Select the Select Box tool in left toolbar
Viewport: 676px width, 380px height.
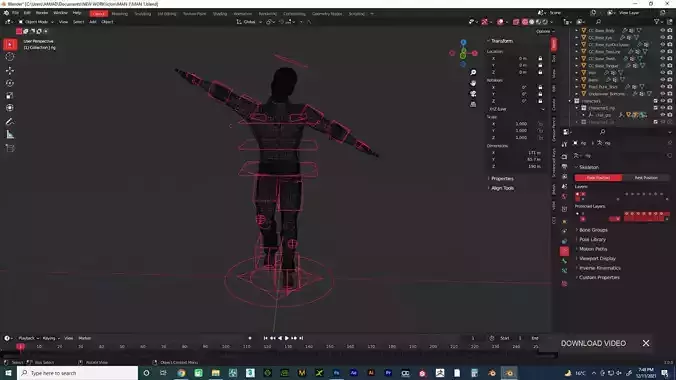point(10,44)
